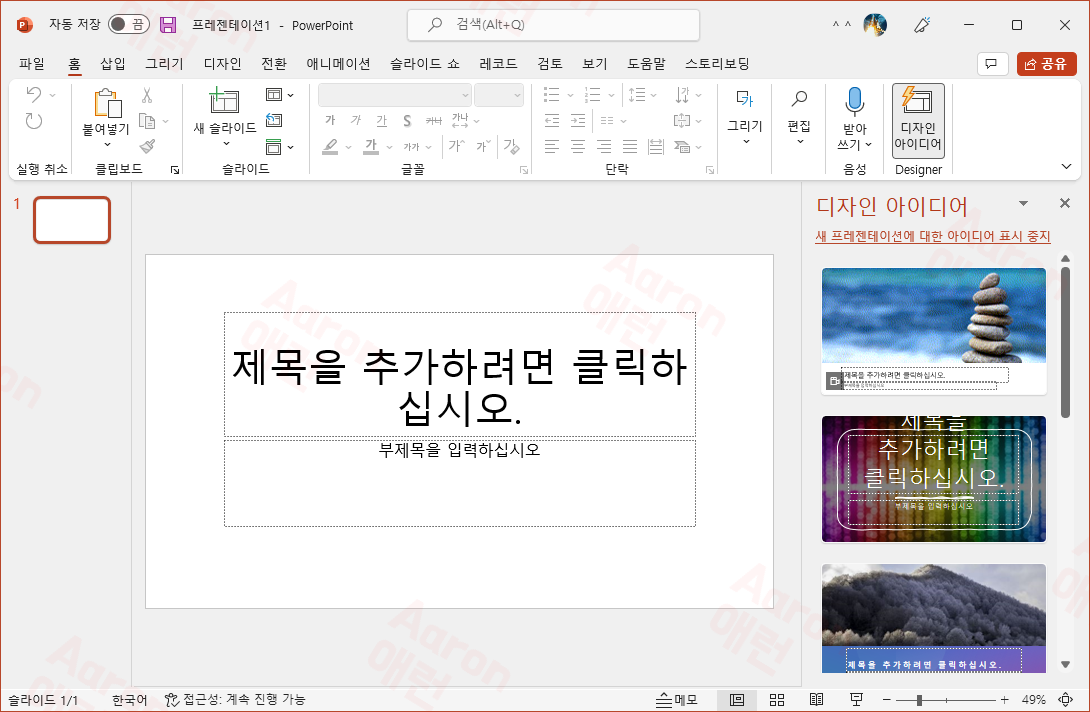This screenshot has width=1090, height=712.
Task: Click the numbered list icon
Action: pyautogui.click(x=592, y=95)
